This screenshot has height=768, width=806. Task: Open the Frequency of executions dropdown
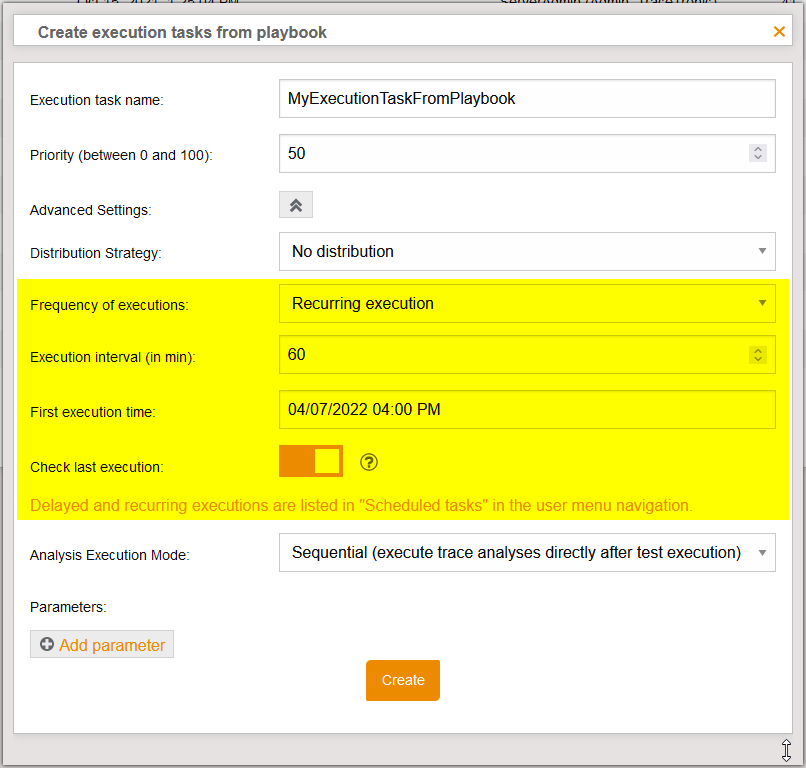pos(526,303)
